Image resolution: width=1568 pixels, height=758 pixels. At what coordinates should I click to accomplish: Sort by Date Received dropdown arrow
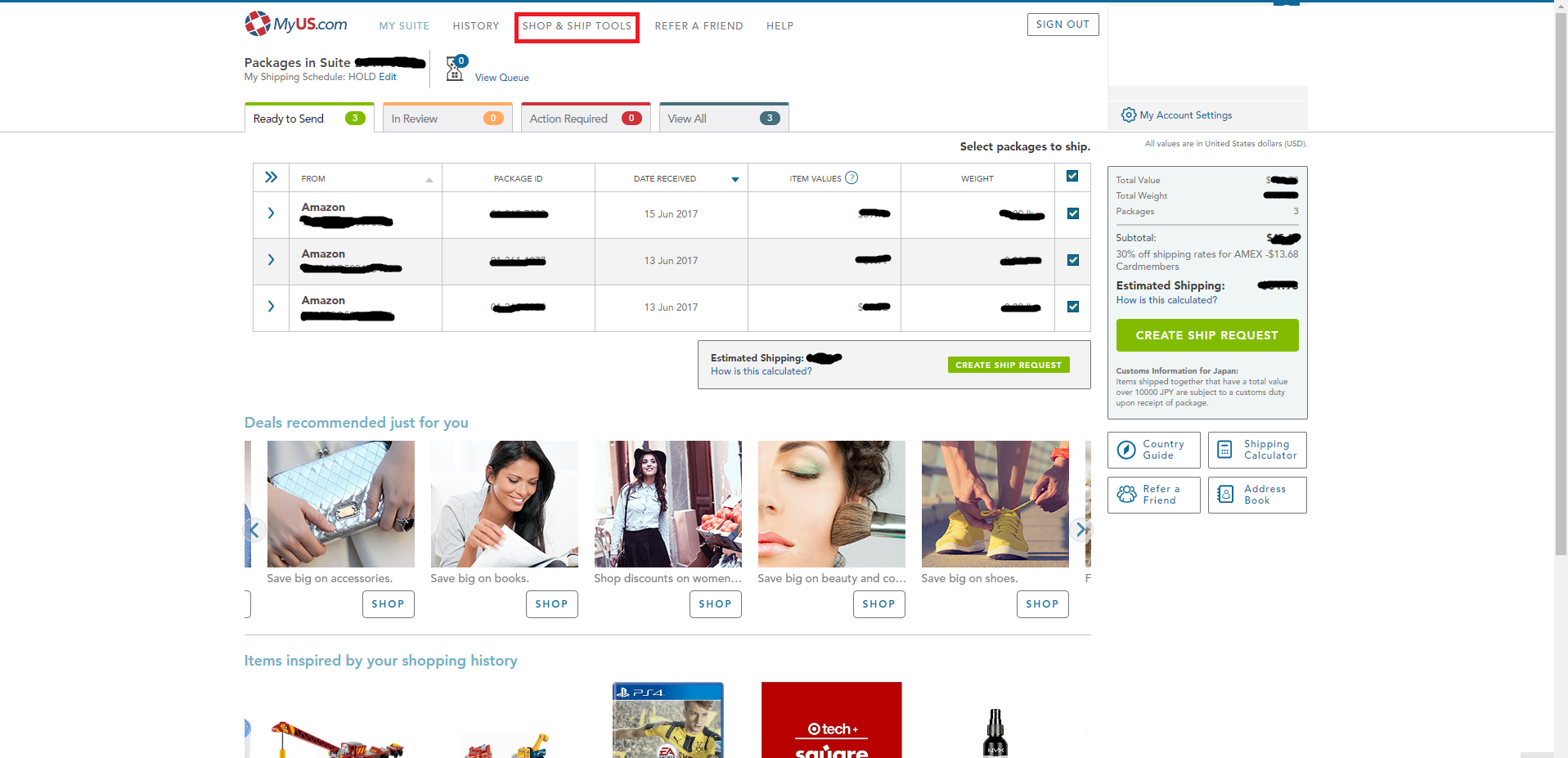[735, 179]
